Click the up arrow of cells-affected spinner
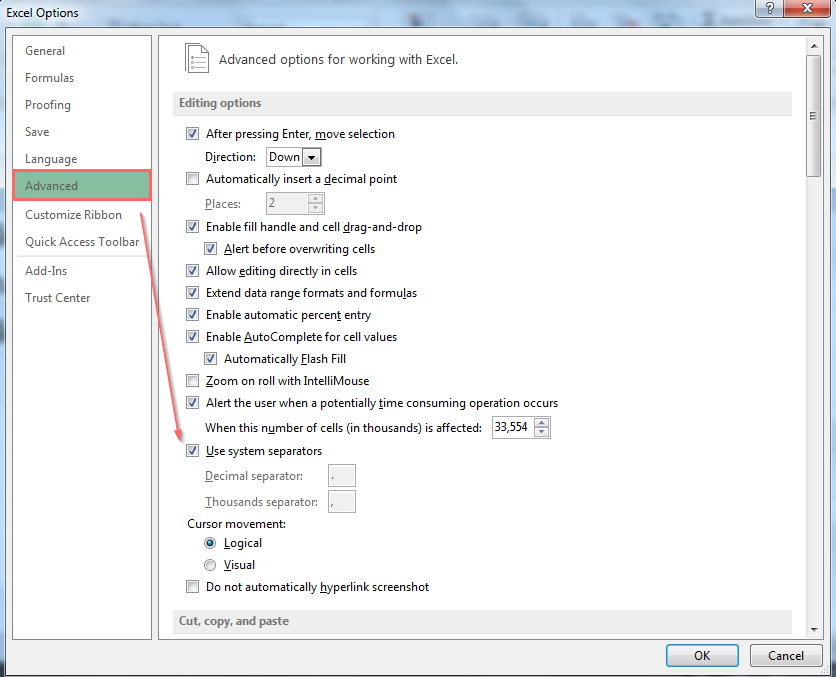Image resolution: width=836 pixels, height=677 pixels. tap(542, 423)
